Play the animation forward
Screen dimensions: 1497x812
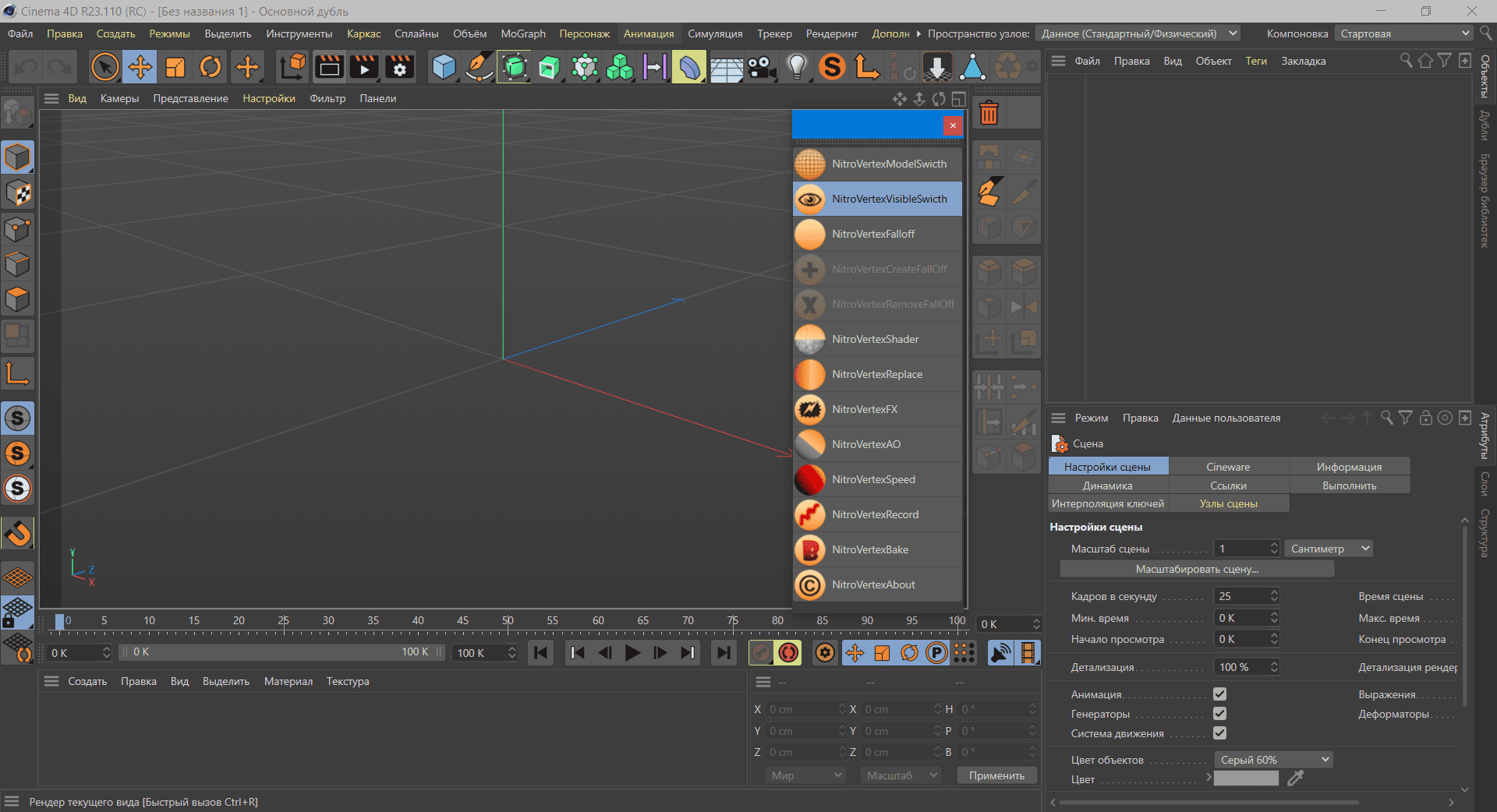tap(632, 653)
